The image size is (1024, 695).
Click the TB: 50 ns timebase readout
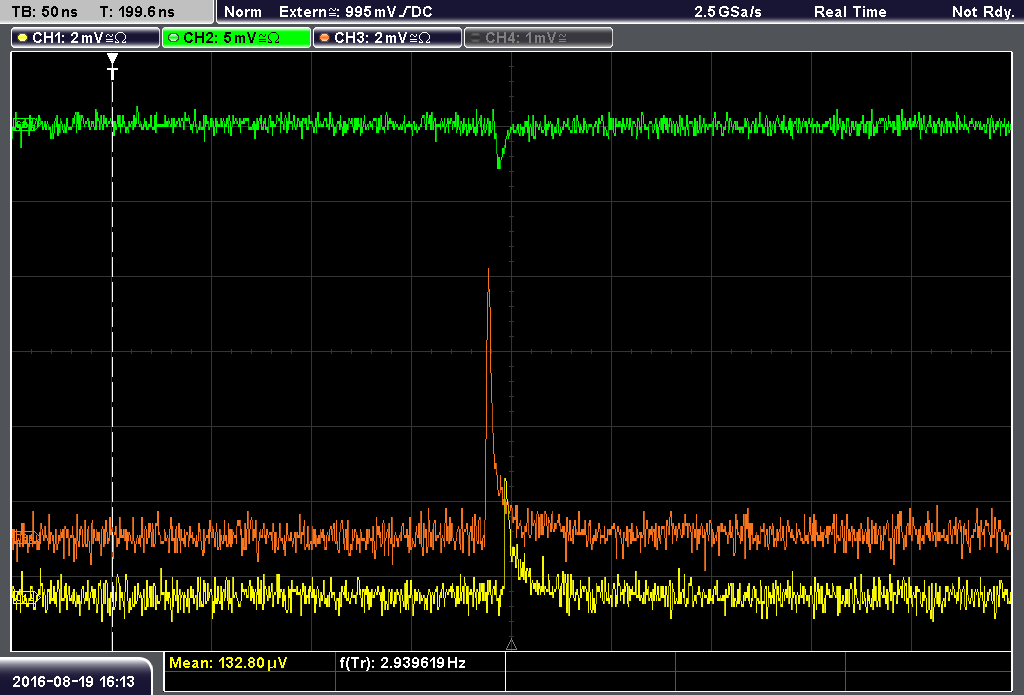(x=45, y=12)
